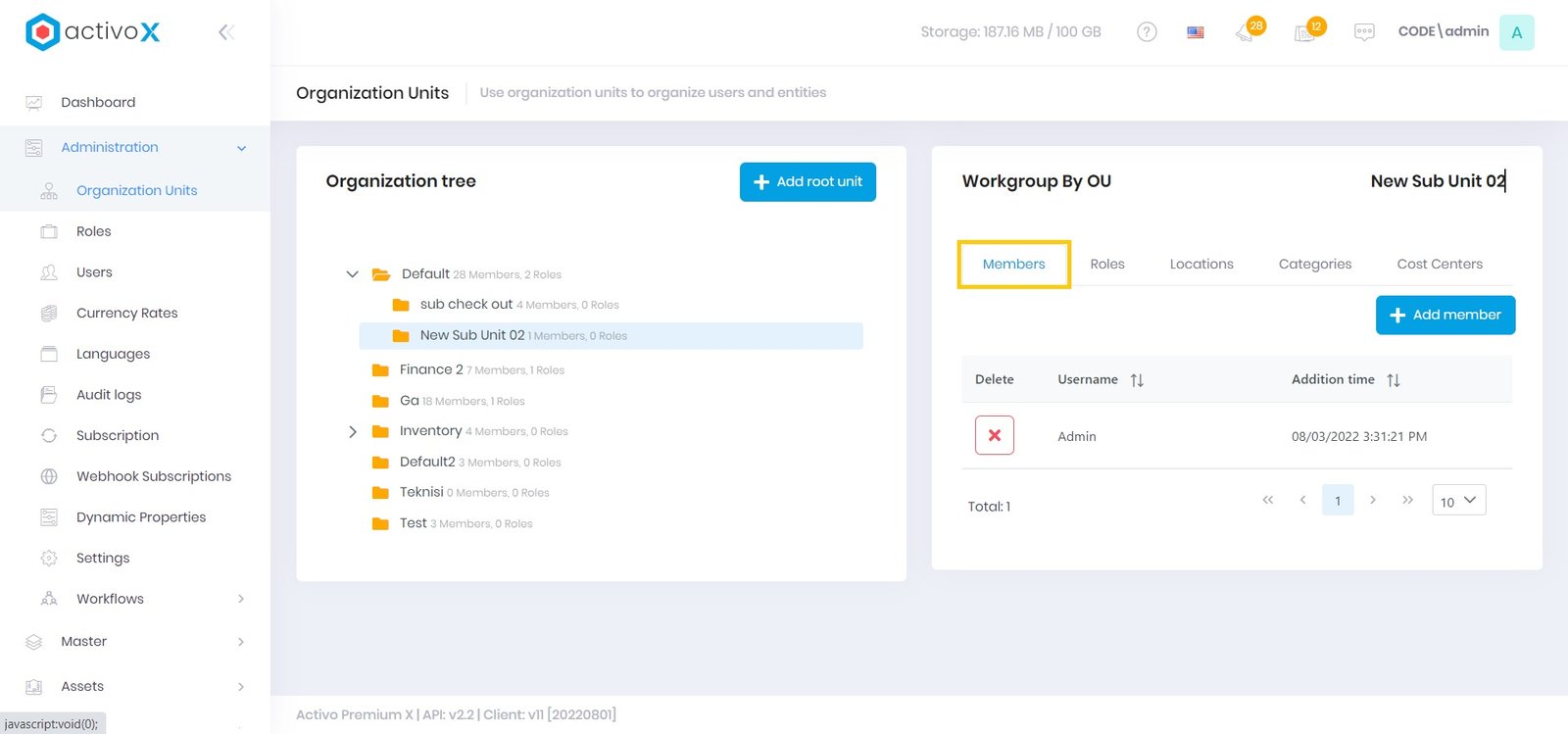Switch to the Roles tab
1568x734 pixels.
tap(1106, 265)
